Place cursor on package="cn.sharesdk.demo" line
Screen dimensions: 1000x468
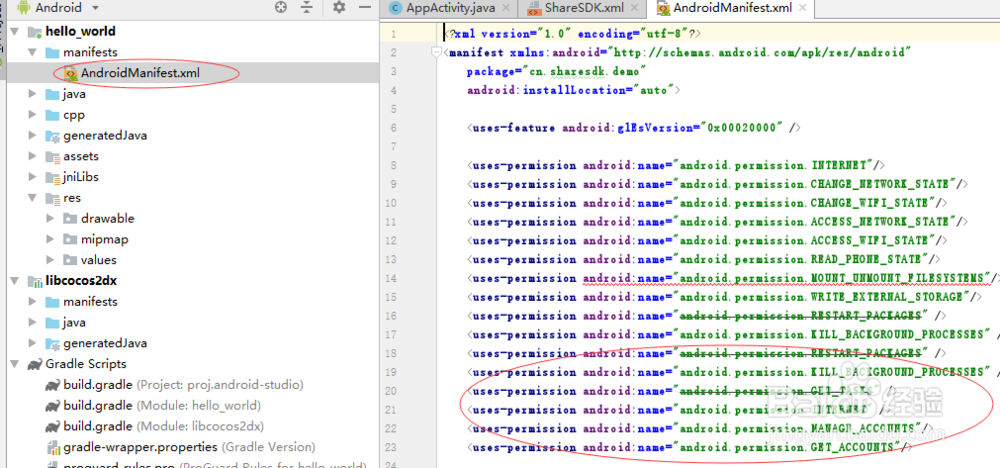557,71
